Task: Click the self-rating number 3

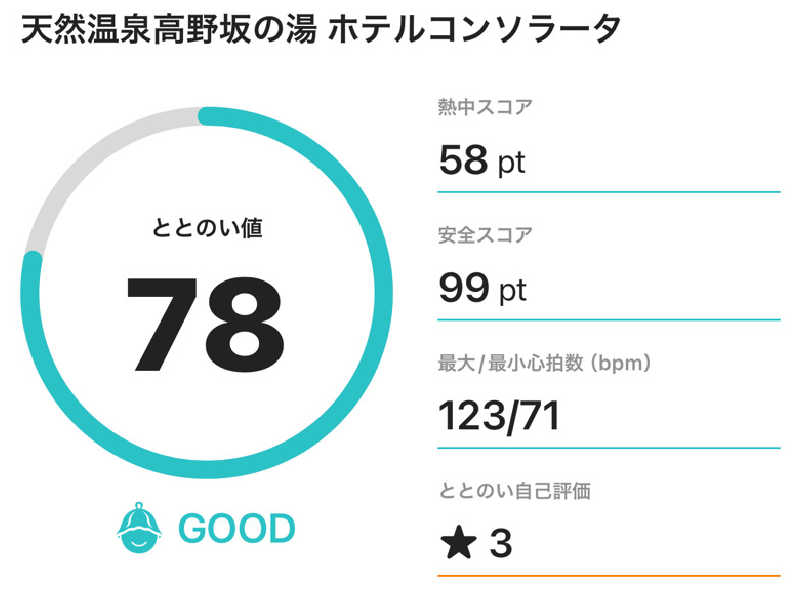Action: click(x=501, y=544)
